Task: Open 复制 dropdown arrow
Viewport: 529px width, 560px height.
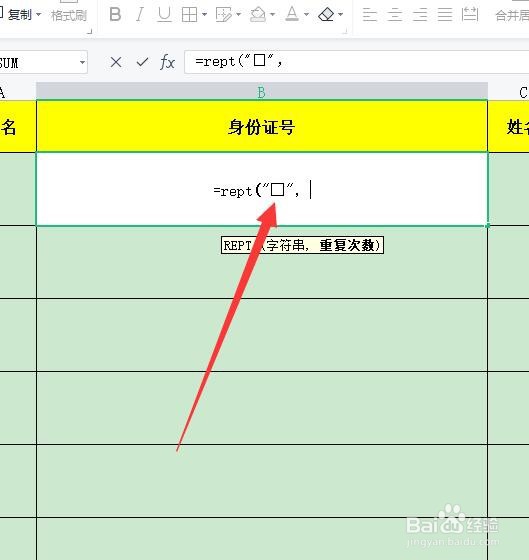Action: coord(39,15)
